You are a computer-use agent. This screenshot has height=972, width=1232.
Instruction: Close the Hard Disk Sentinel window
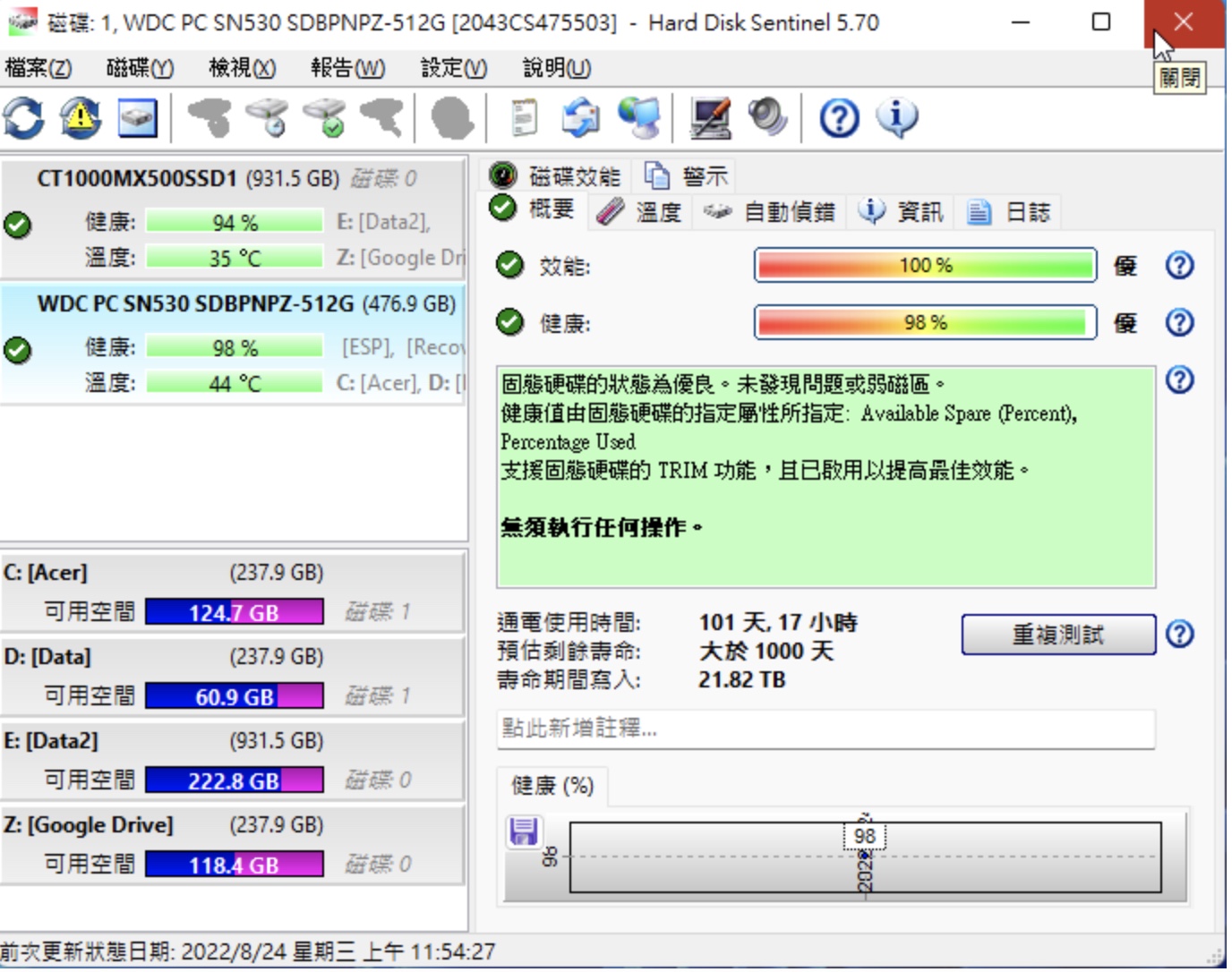tap(1184, 22)
